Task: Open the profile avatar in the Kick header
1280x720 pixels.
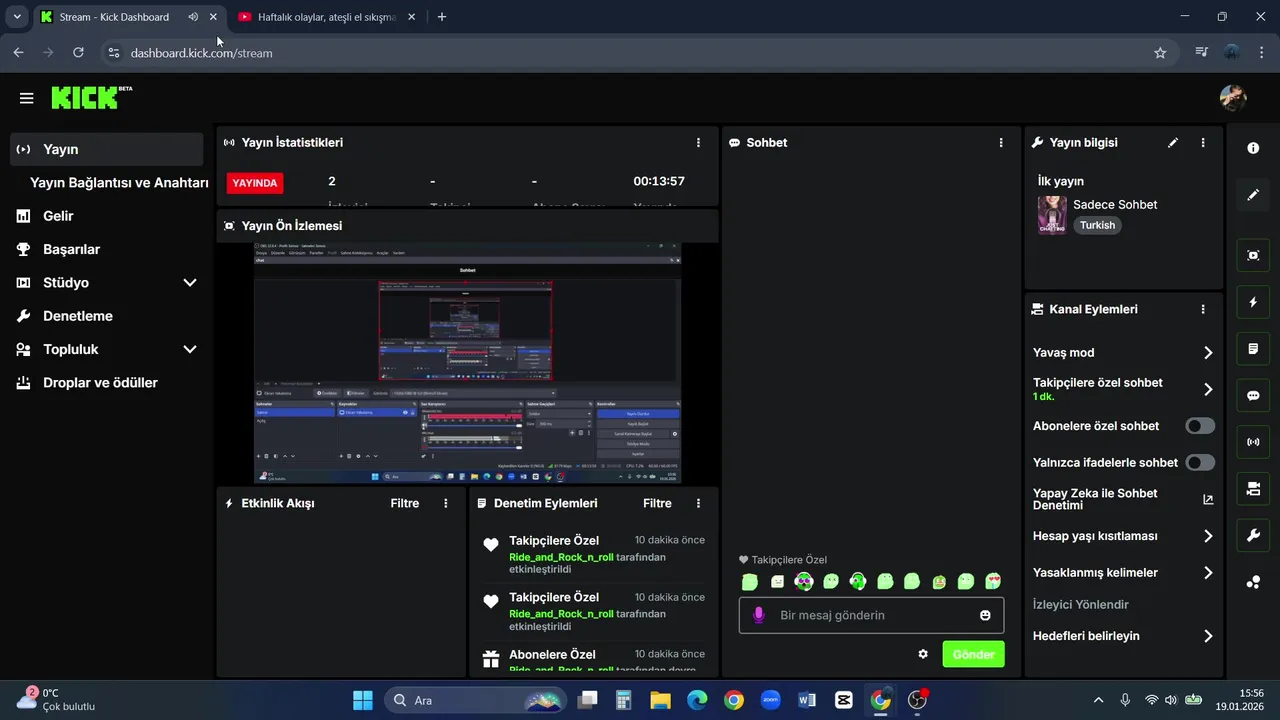Action: [1233, 98]
